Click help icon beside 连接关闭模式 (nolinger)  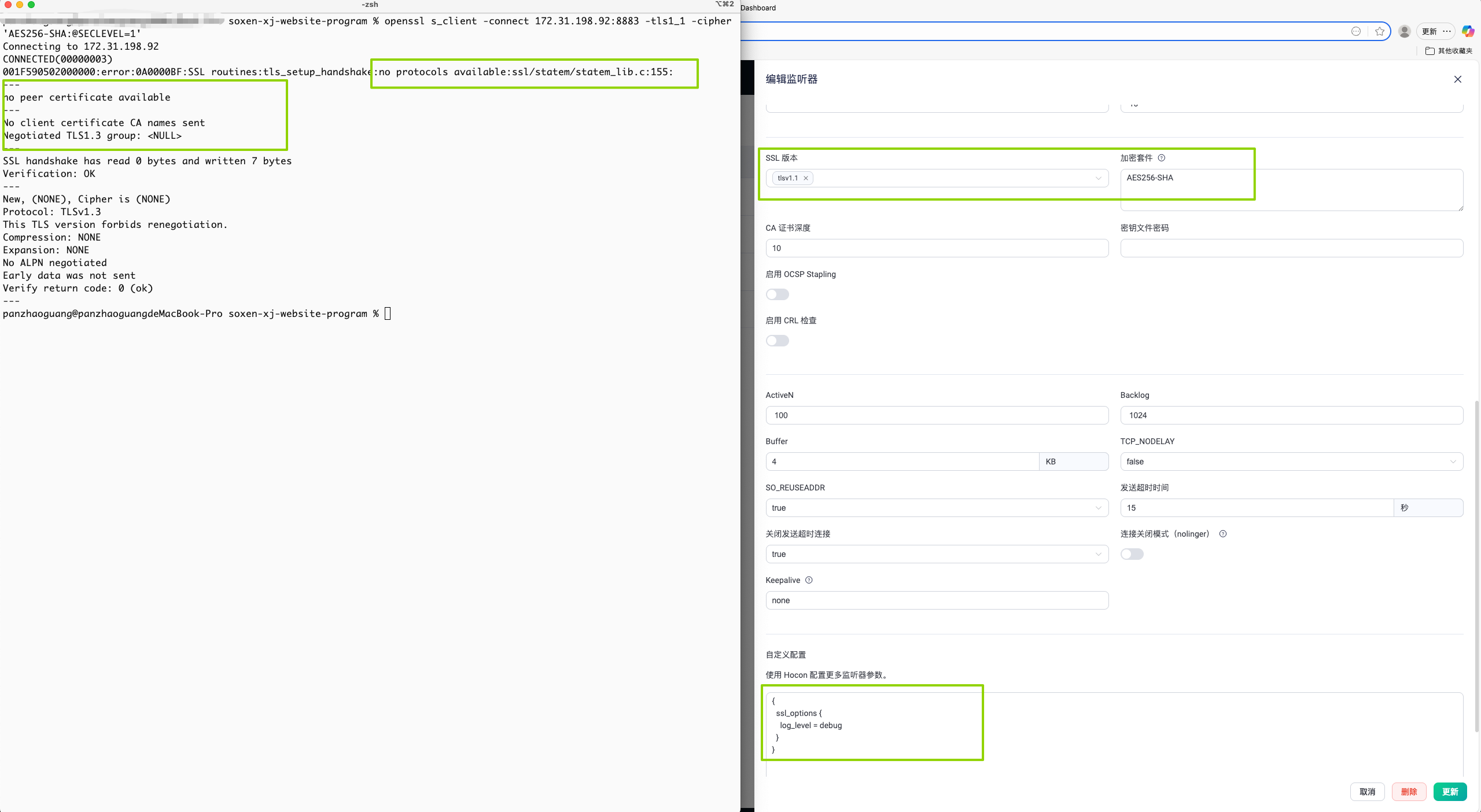[x=1223, y=534]
